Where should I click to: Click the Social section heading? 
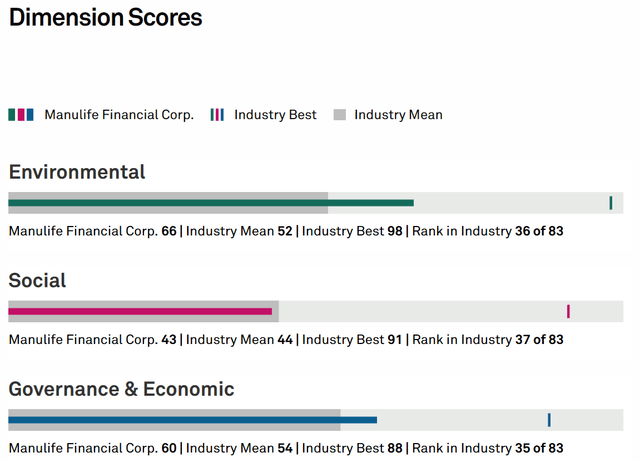(x=37, y=280)
